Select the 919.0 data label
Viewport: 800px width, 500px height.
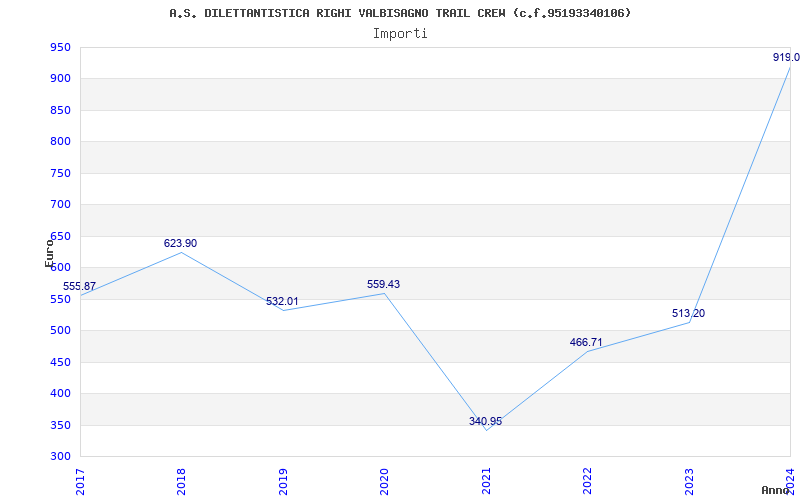[786, 57]
